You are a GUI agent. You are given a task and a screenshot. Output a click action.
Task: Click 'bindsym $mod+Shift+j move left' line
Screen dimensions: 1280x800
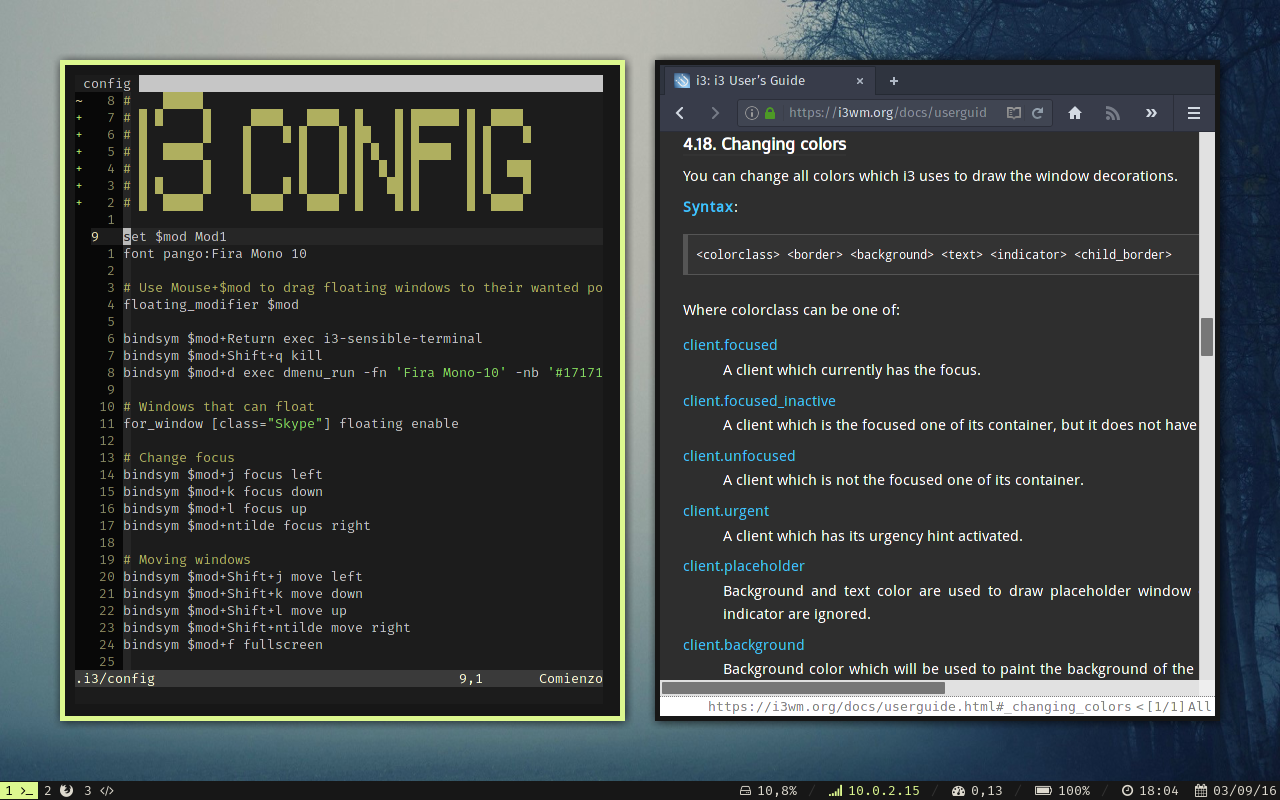243,577
